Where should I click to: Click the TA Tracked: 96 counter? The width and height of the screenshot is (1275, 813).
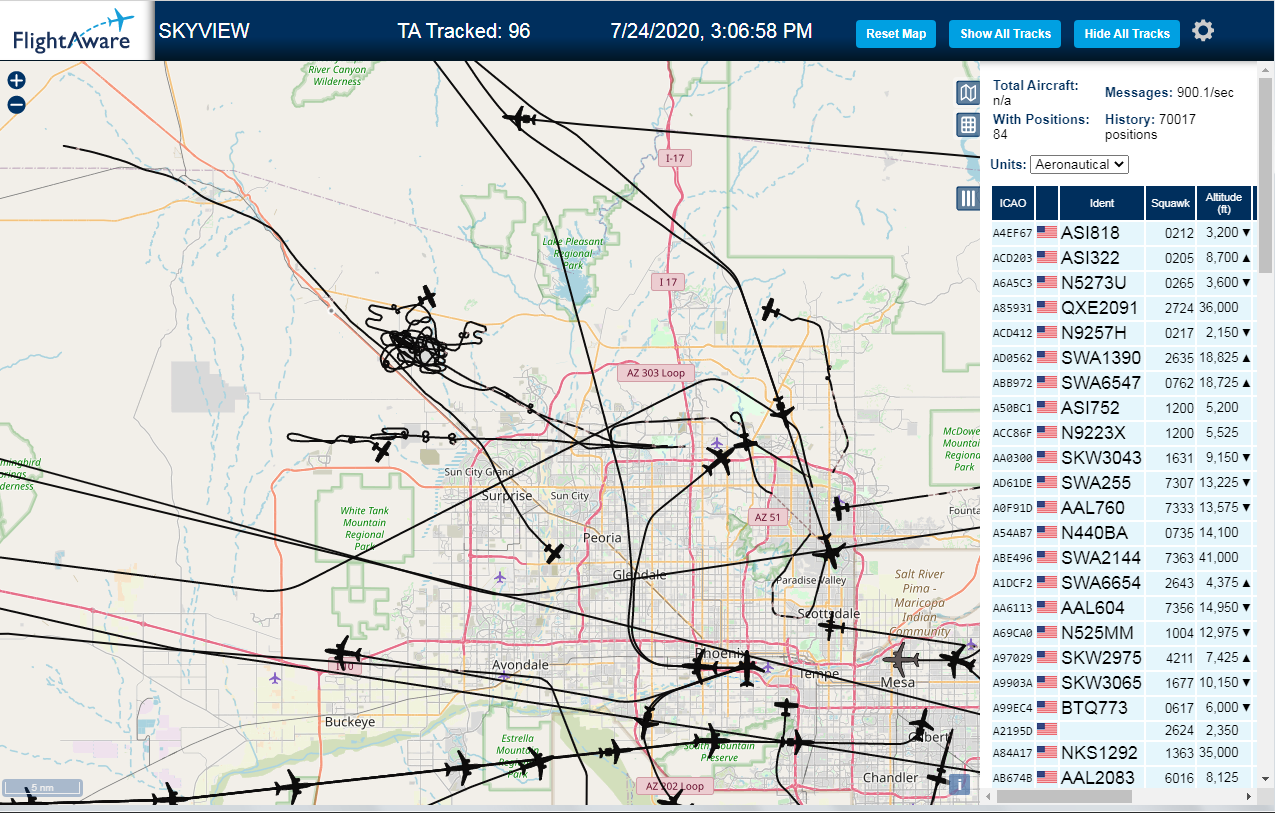pyautogui.click(x=464, y=31)
